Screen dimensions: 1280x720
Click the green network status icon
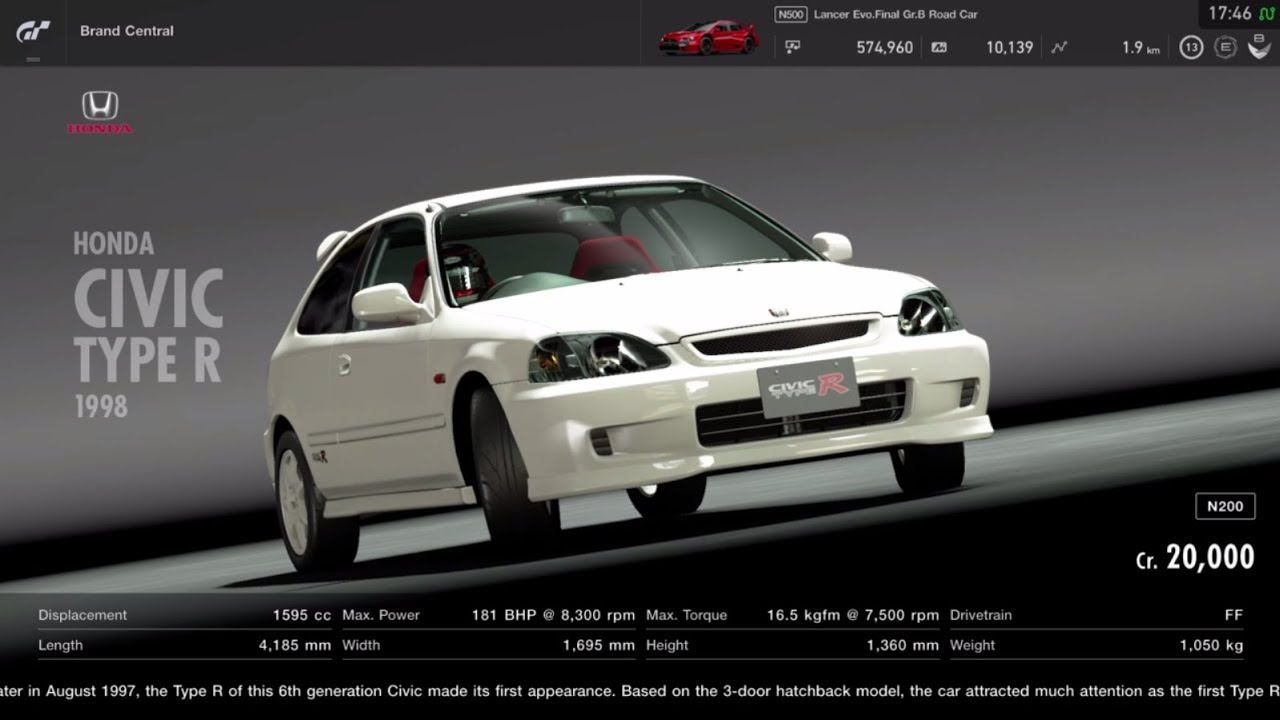[x=1265, y=14]
